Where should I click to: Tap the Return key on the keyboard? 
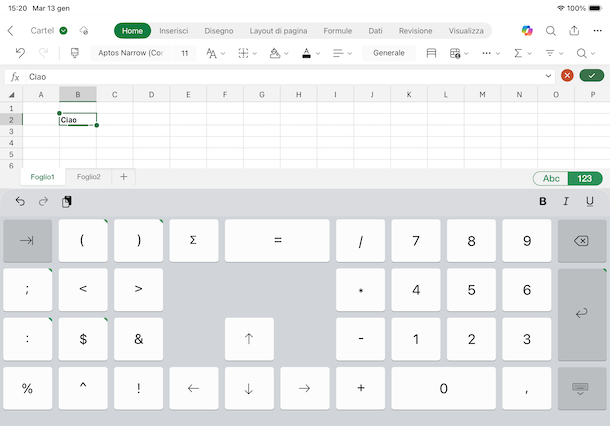point(582,314)
